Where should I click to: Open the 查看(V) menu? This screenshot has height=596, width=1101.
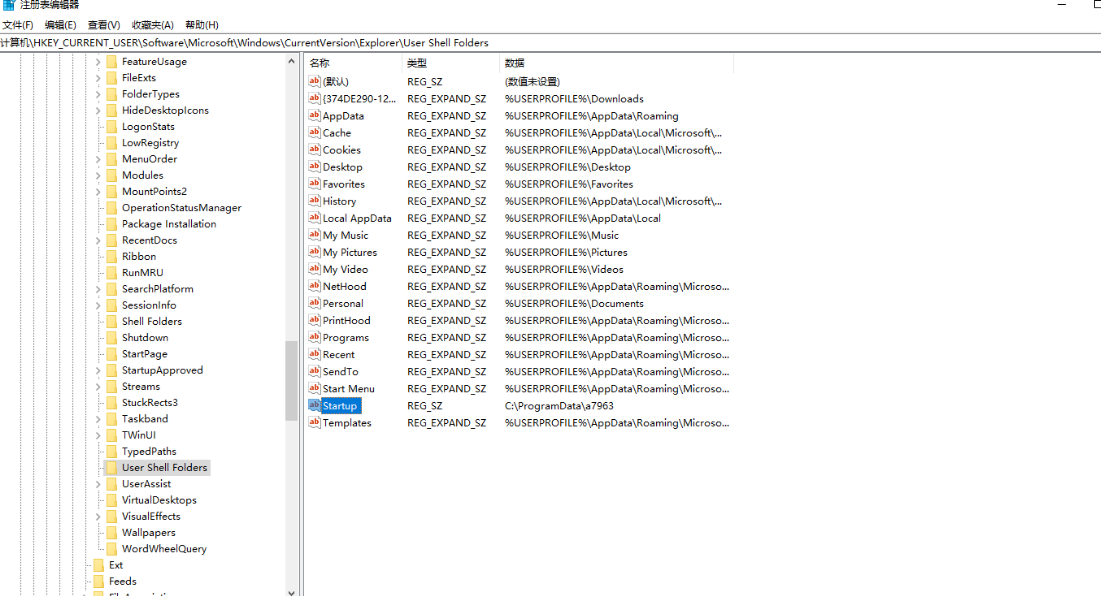pyautogui.click(x=104, y=25)
